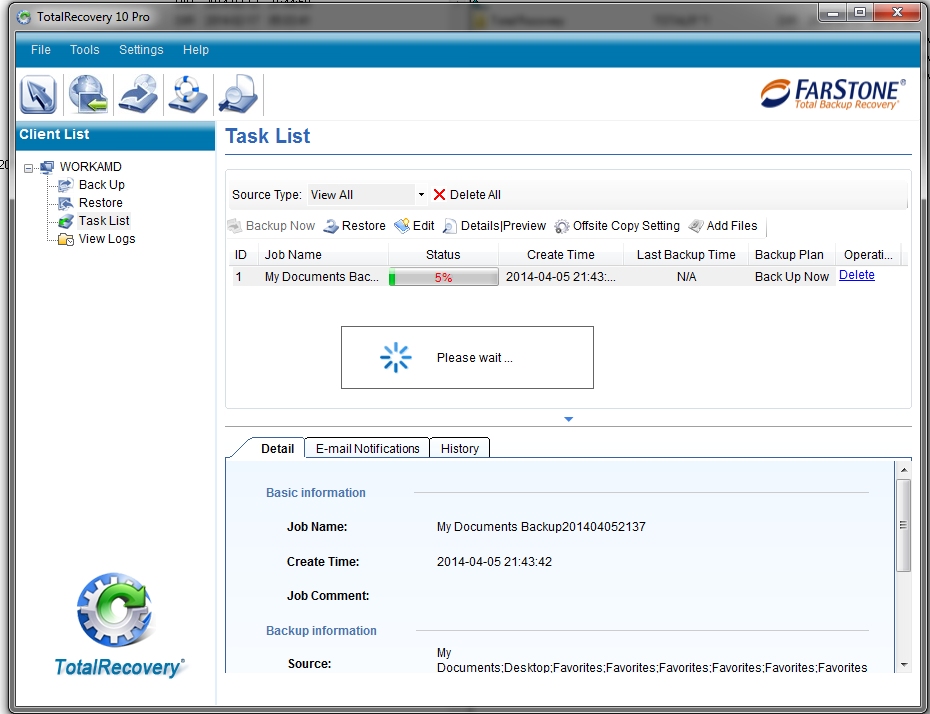Click the Delete All button
The height and width of the screenshot is (714, 930).
point(466,195)
